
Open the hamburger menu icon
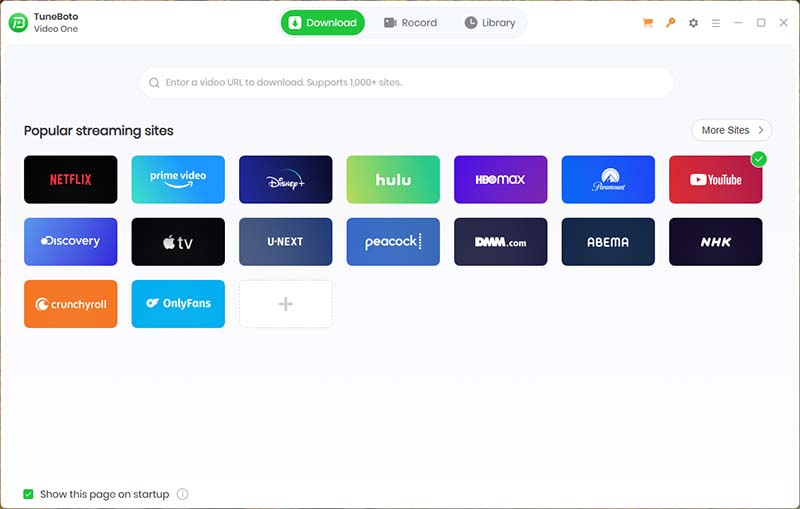click(716, 23)
